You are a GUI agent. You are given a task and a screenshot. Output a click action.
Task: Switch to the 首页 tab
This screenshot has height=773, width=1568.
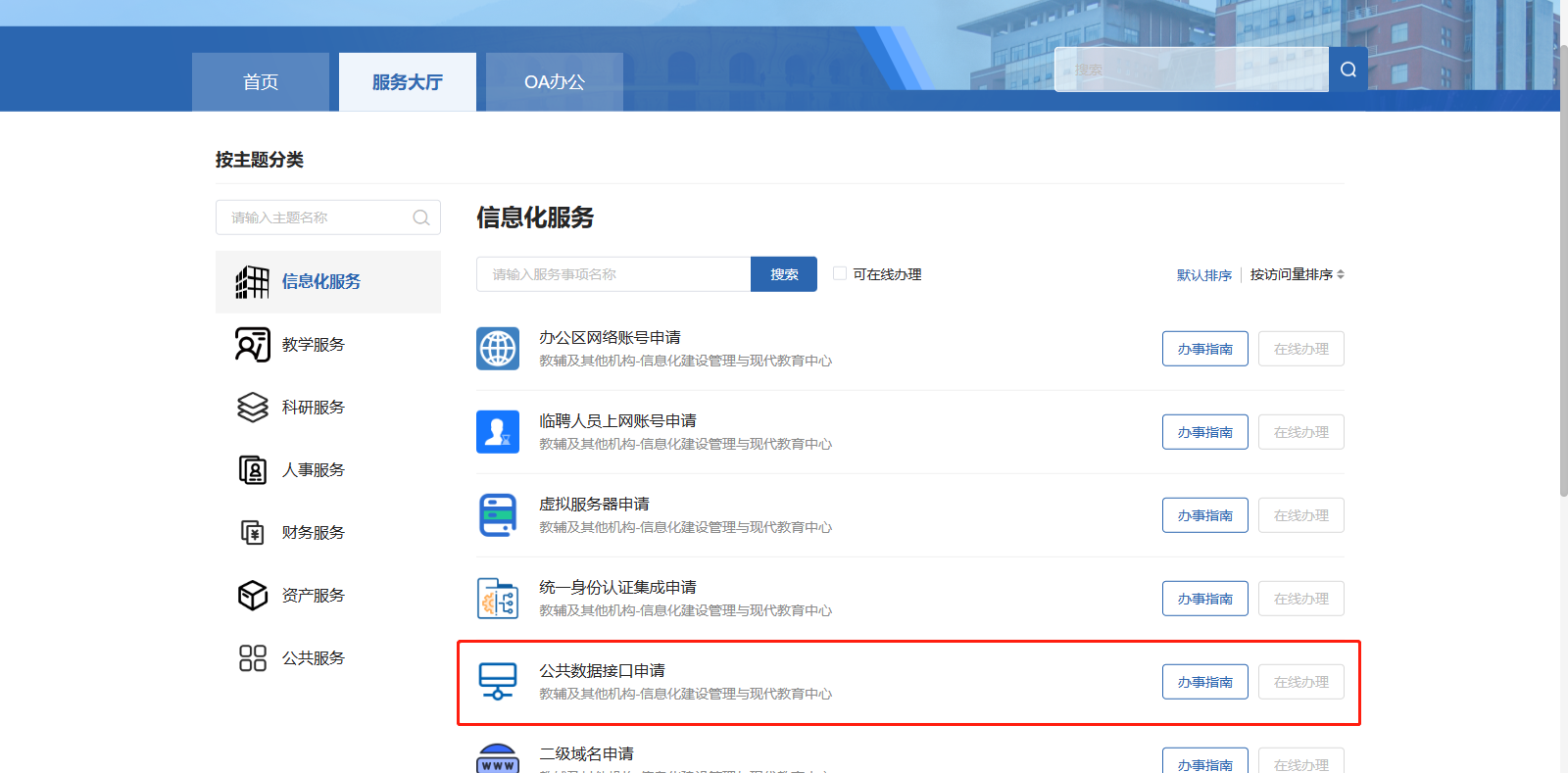pos(261,82)
